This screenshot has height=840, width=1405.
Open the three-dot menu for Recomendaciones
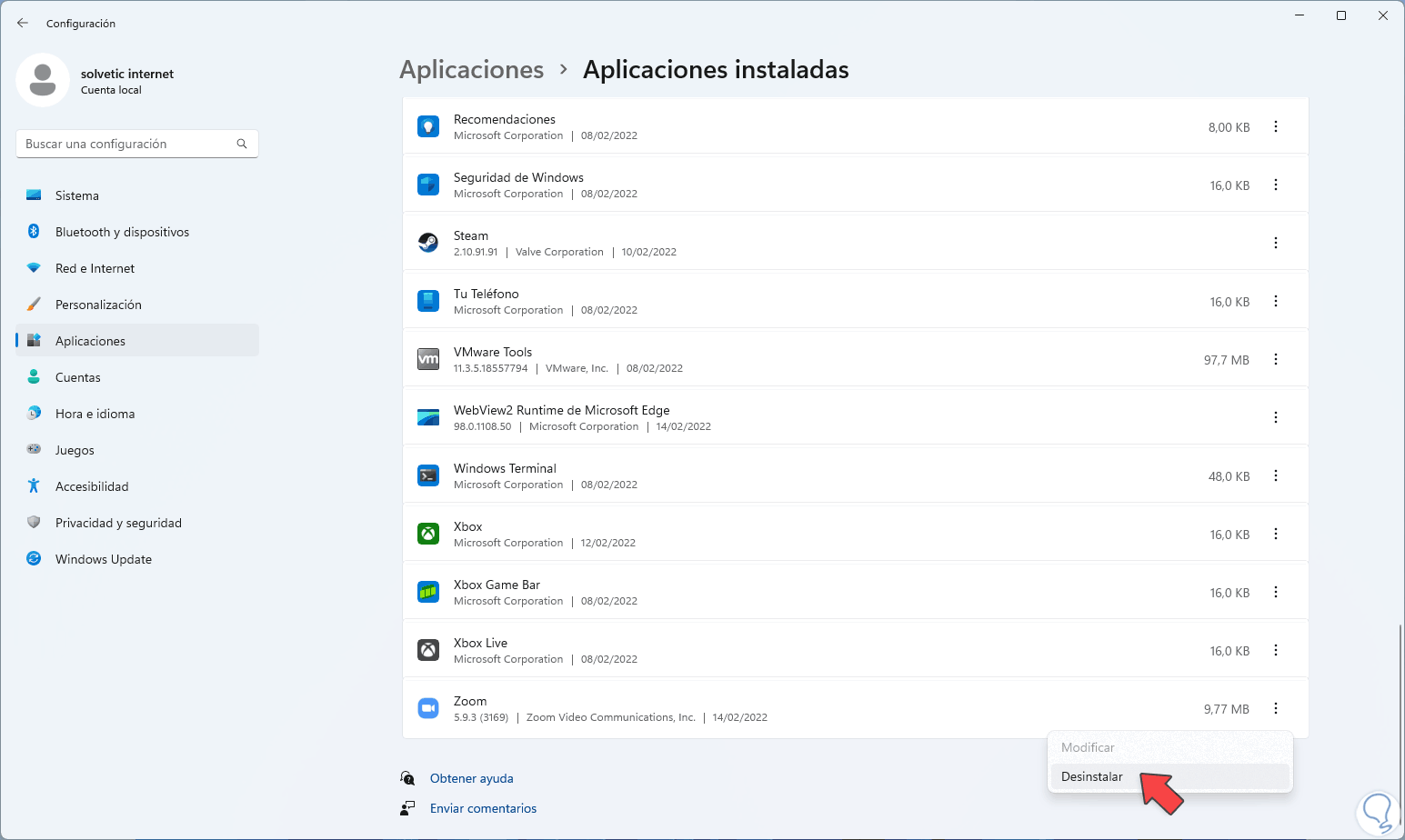(x=1276, y=126)
